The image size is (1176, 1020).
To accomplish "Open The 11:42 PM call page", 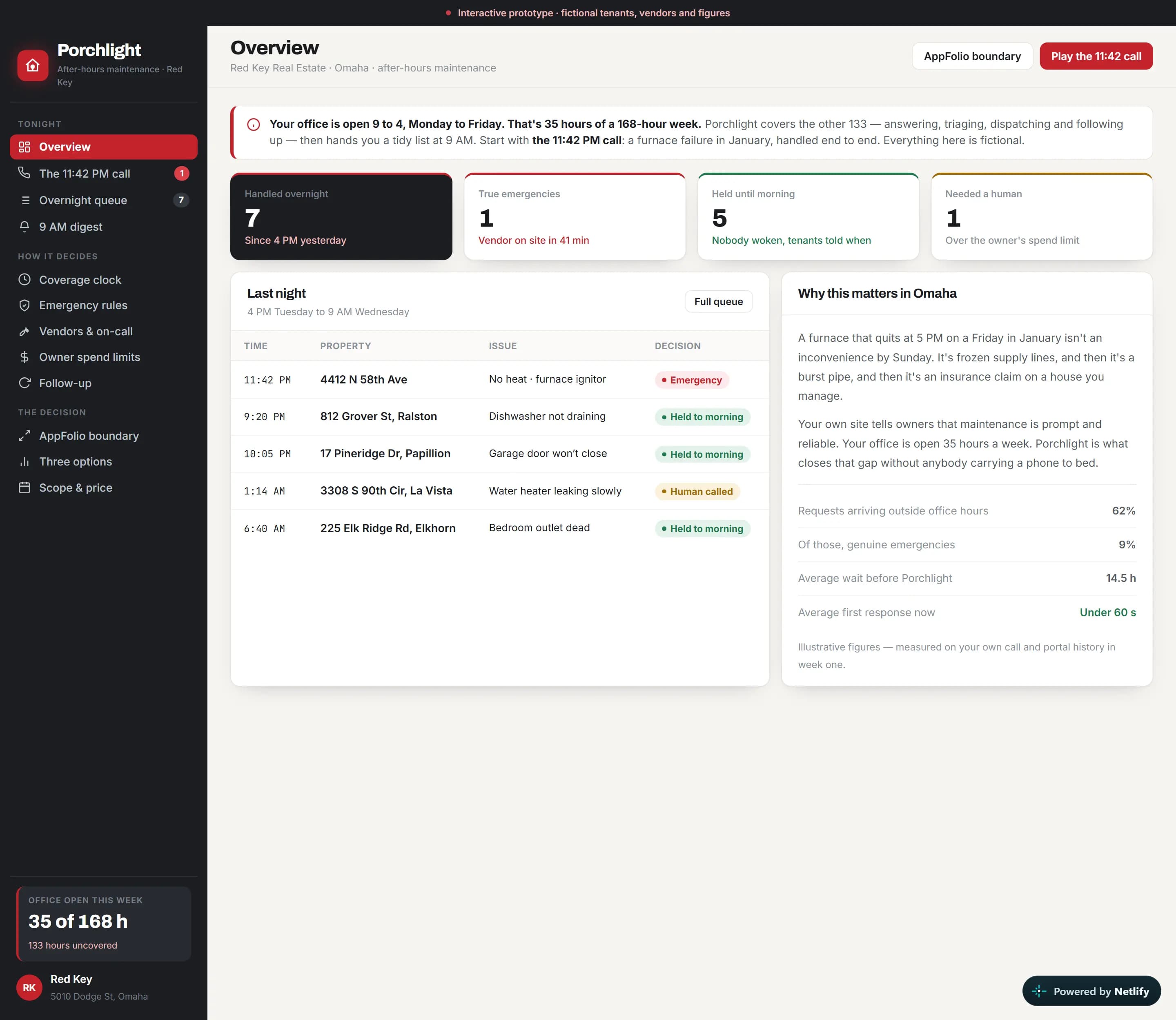I will tap(104, 174).
